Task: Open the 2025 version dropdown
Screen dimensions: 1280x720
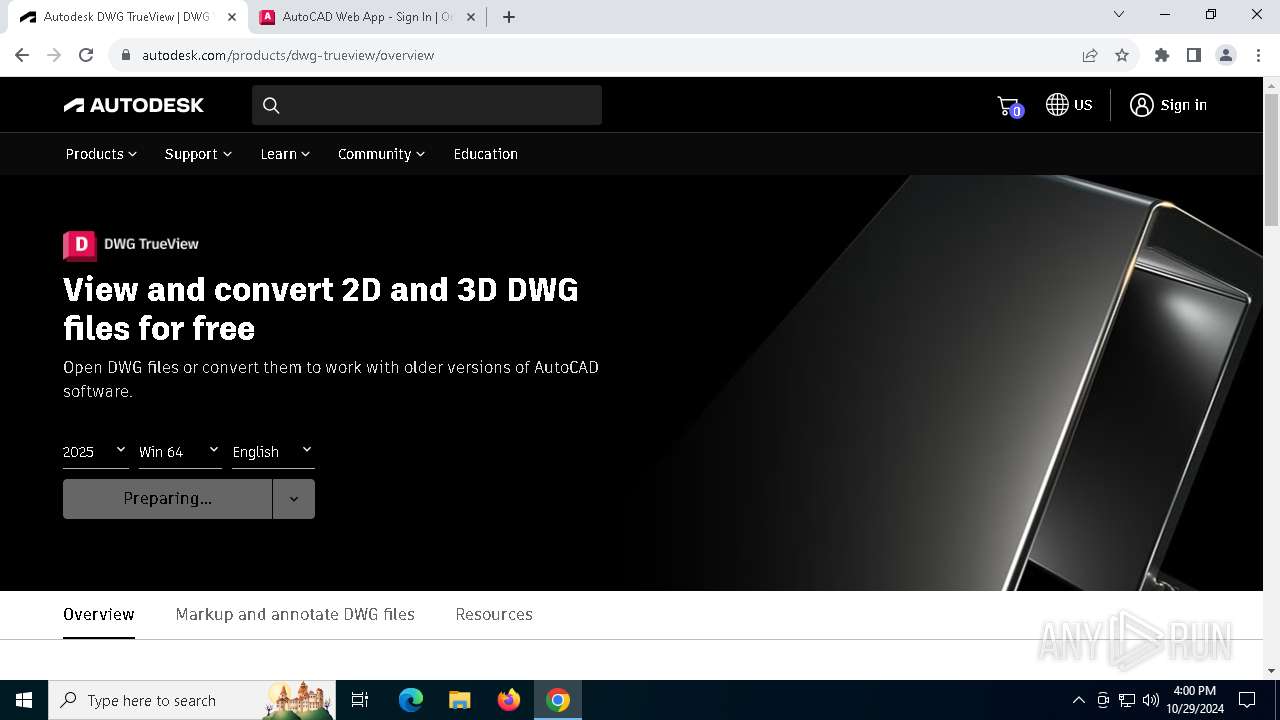Action: (x=95, y=452)
